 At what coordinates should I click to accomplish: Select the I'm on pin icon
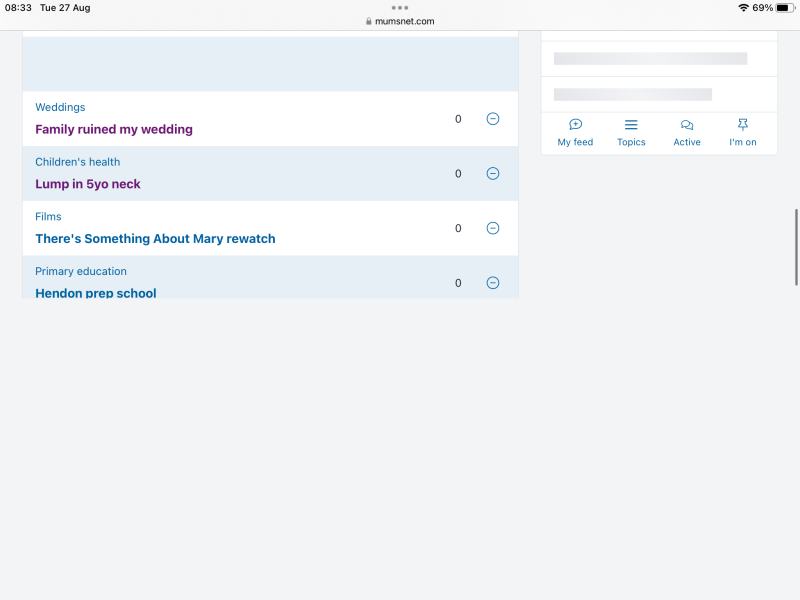[x=742, y=125]
